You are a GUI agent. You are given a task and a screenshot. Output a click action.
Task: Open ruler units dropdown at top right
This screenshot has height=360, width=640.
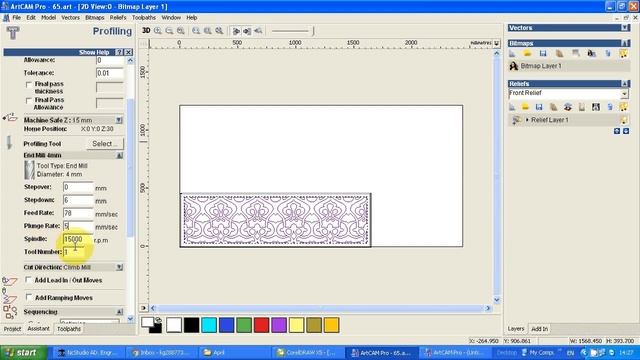pyautogui.click(x=496, y=43)
